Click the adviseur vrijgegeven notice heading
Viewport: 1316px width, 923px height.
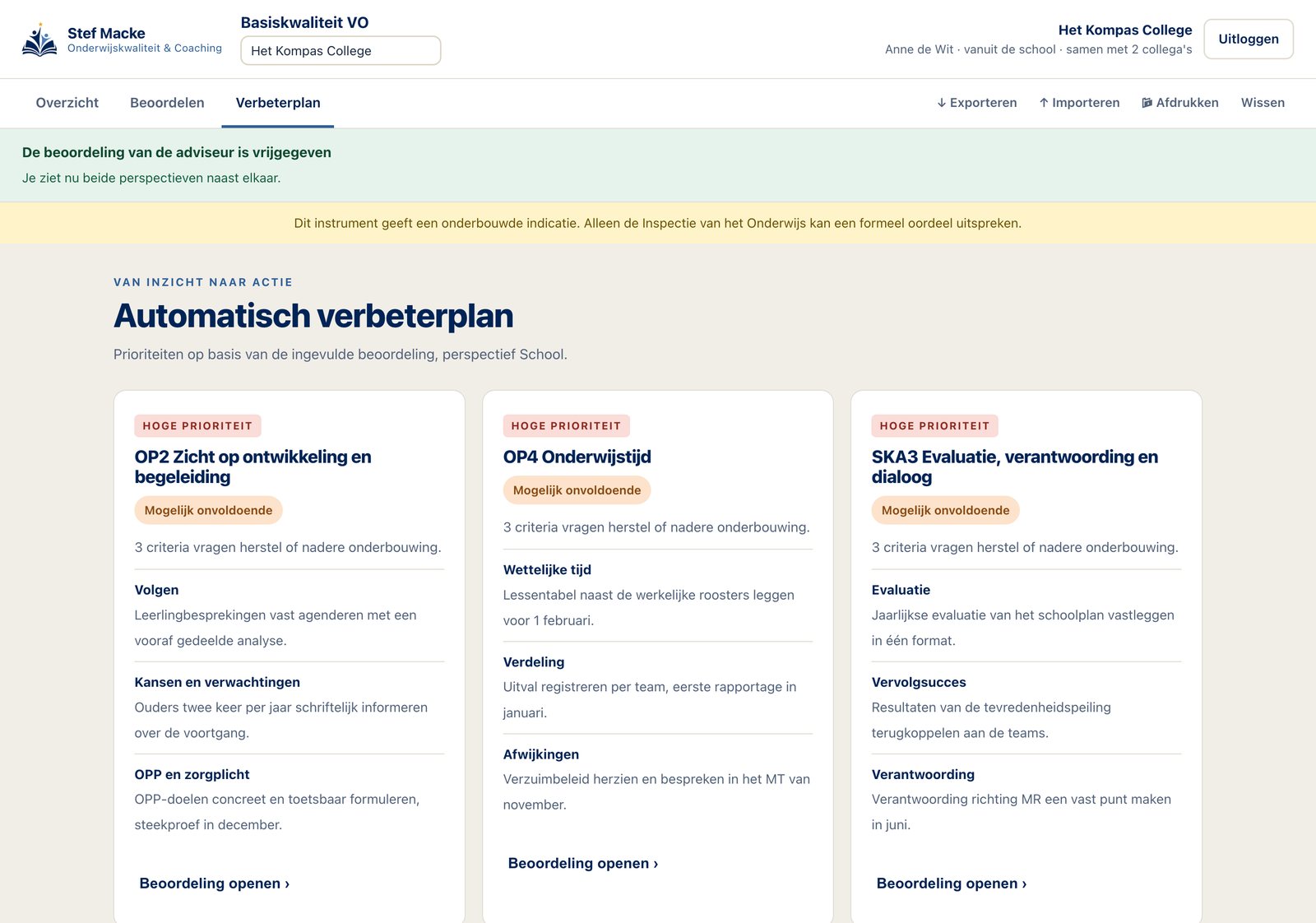[x=177, y=152]
